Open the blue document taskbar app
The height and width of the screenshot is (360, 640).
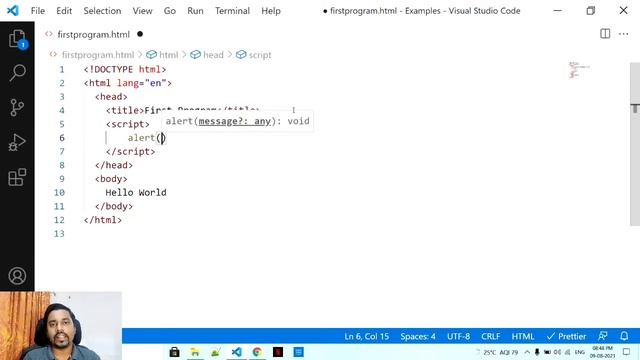coord(299,352)
